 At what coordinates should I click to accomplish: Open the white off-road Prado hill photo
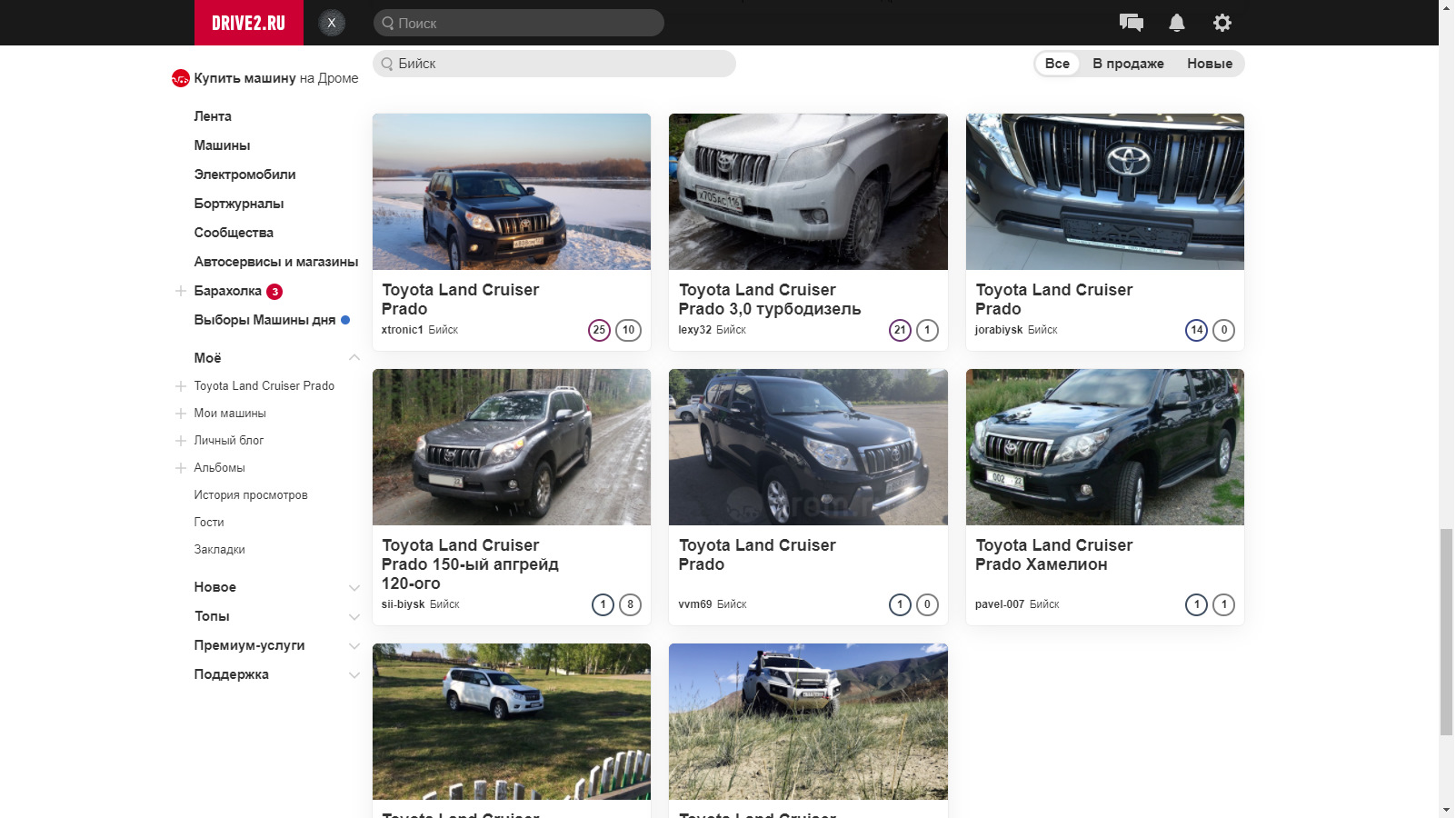[808, 722]
